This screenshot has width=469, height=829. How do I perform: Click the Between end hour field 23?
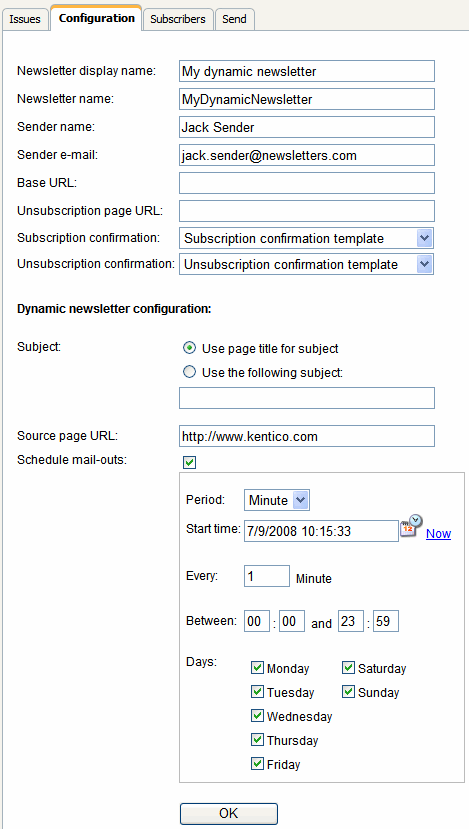pyautogui.click(x=351, y=621)
